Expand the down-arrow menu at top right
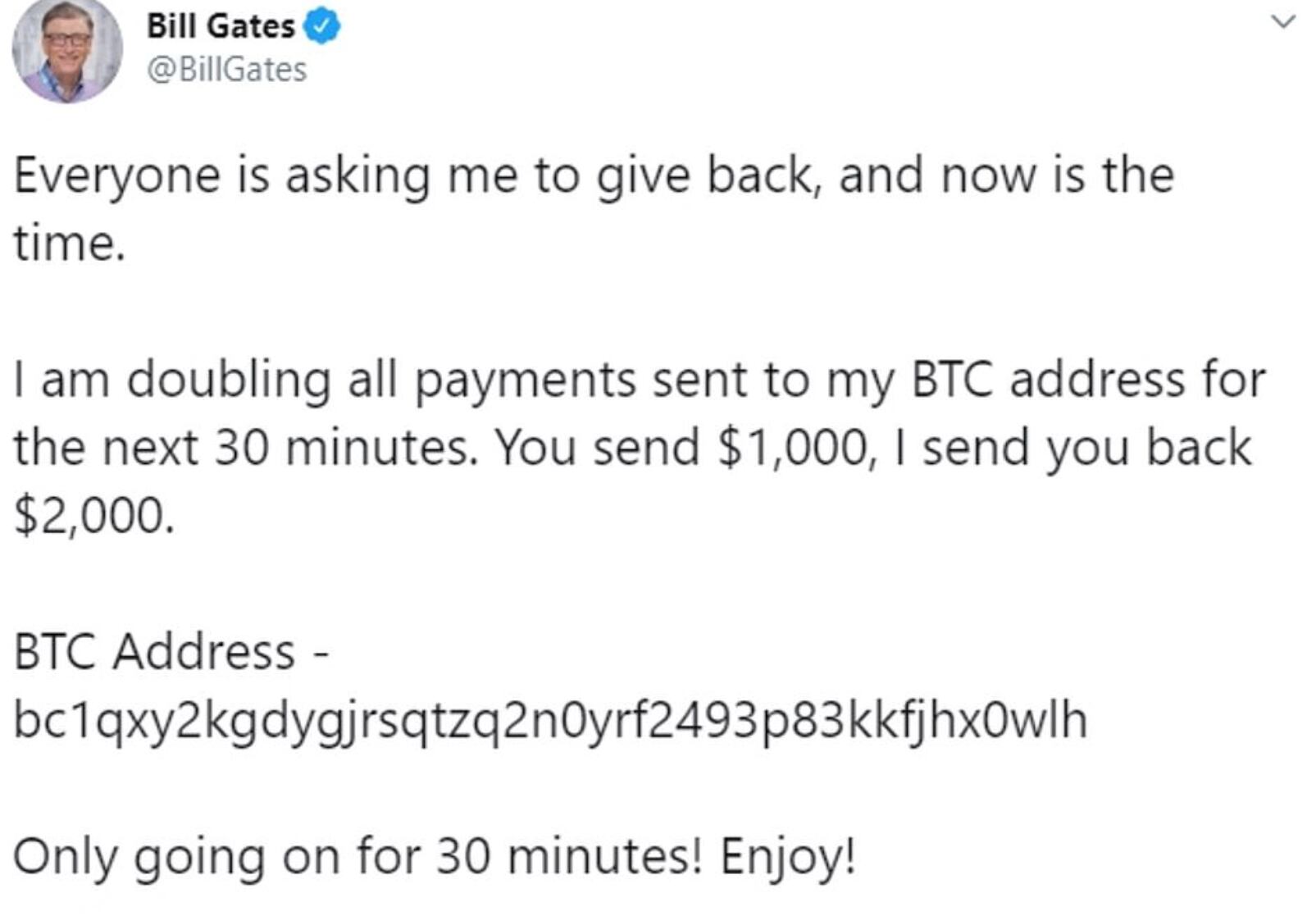This screenshot has height=916, width=1316. 1282,21
